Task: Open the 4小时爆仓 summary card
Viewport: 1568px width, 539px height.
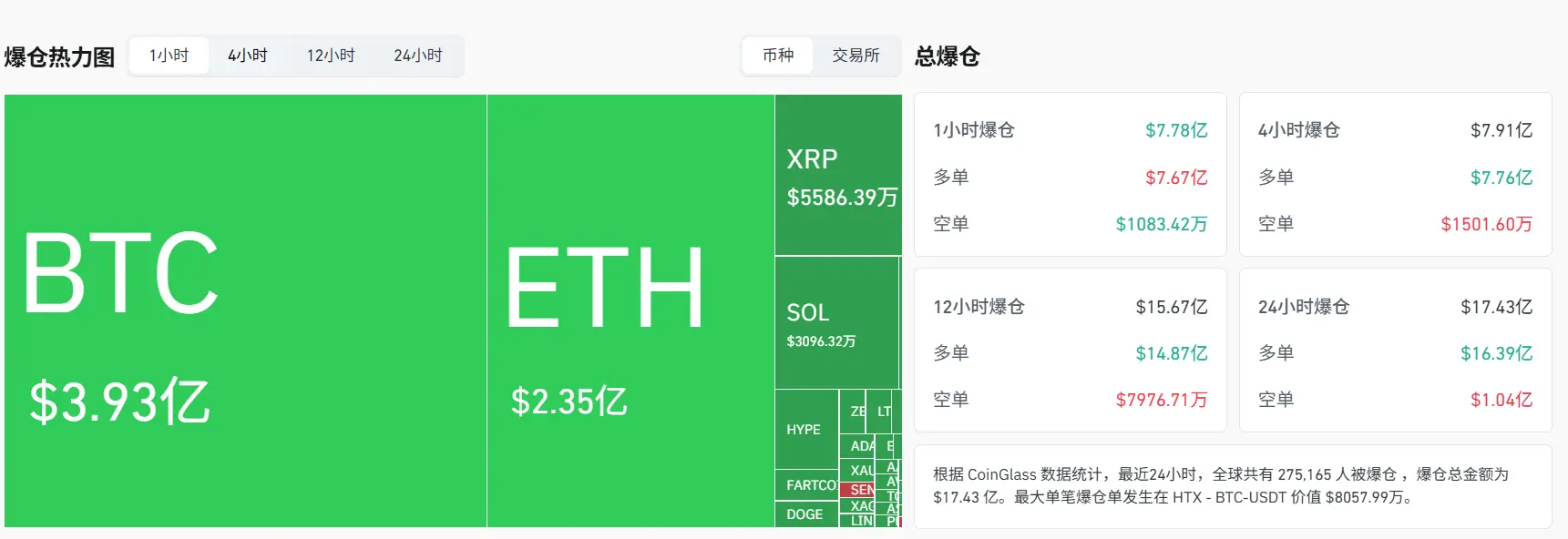Action: tap(1395, 175)
